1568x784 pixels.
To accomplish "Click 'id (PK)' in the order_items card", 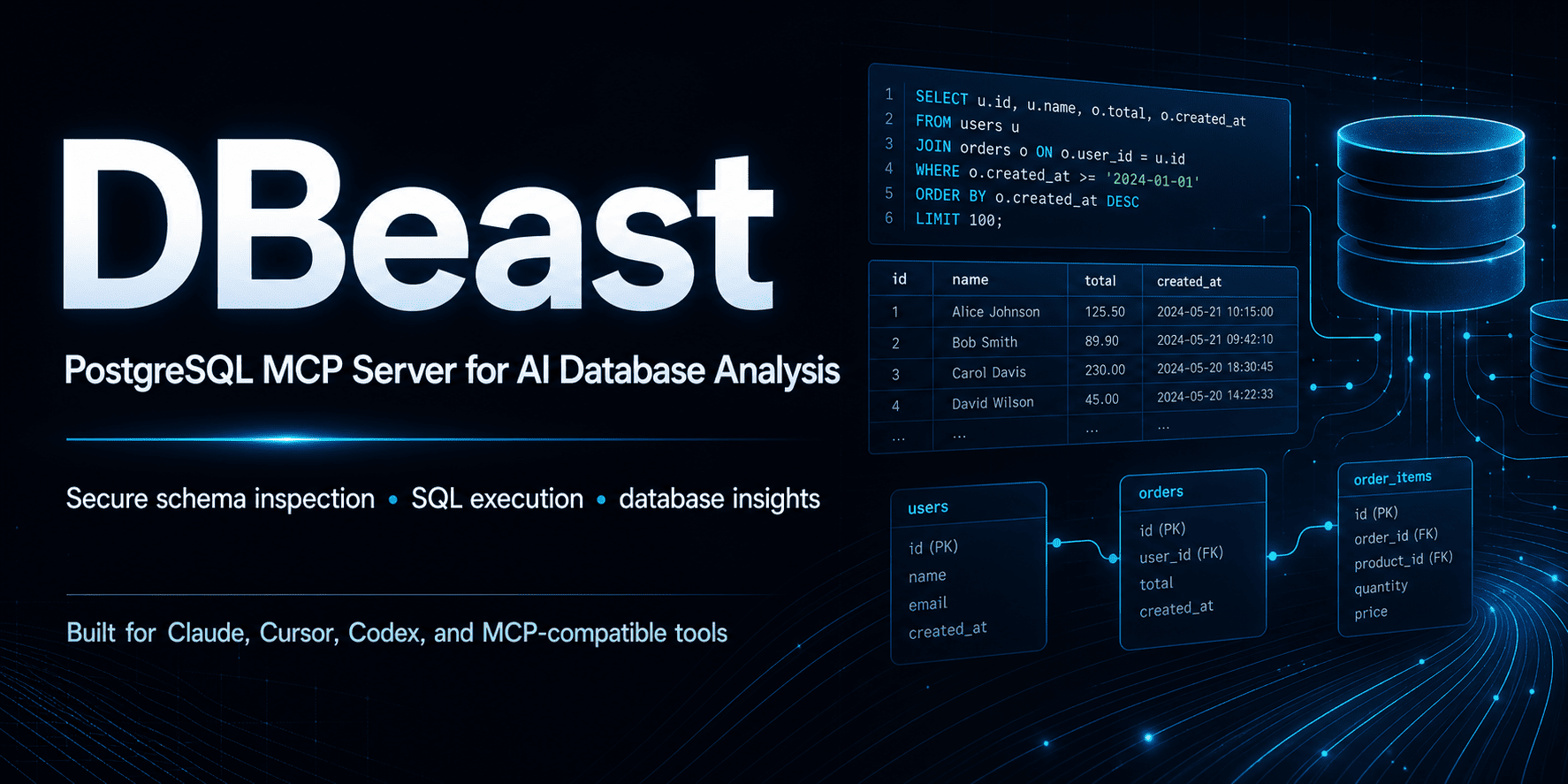I will 1376,514.
